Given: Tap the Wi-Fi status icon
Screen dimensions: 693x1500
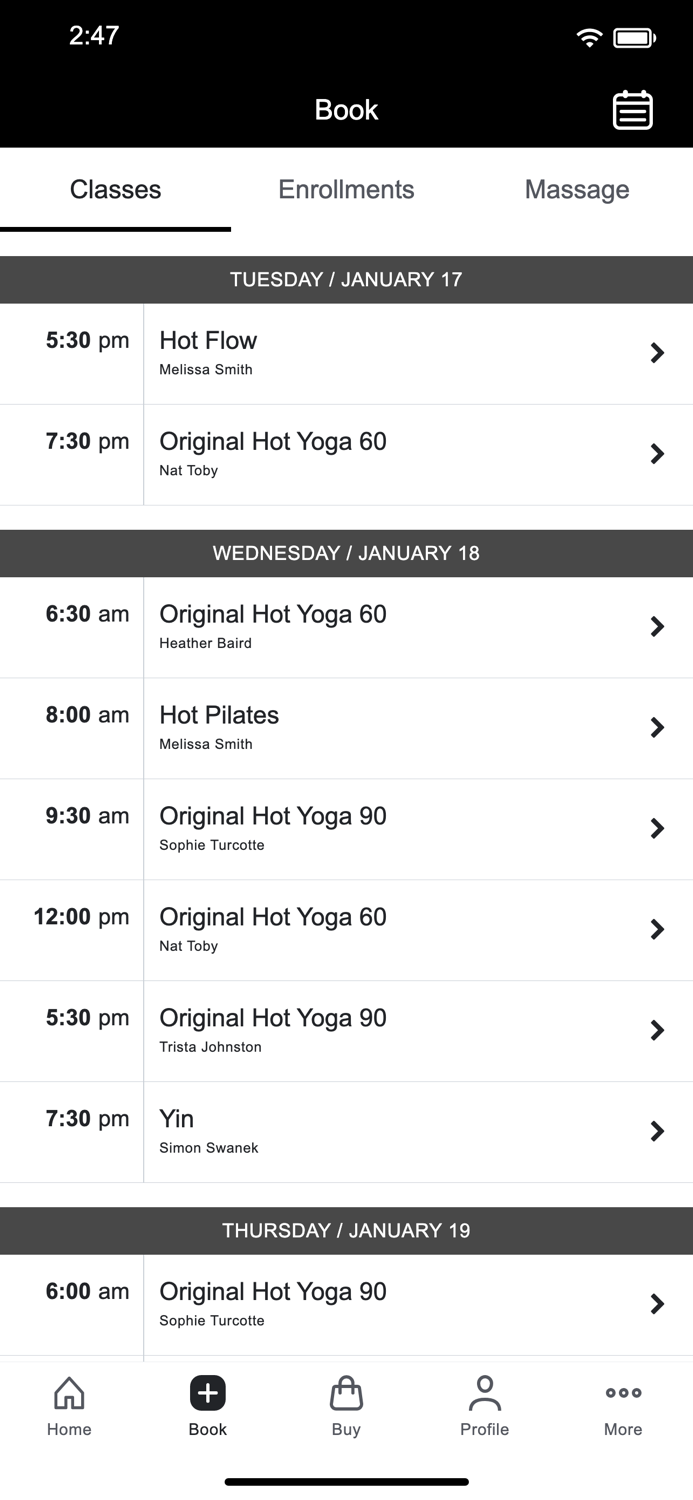Looking at the screenshot, I should (x=588, y=36).
